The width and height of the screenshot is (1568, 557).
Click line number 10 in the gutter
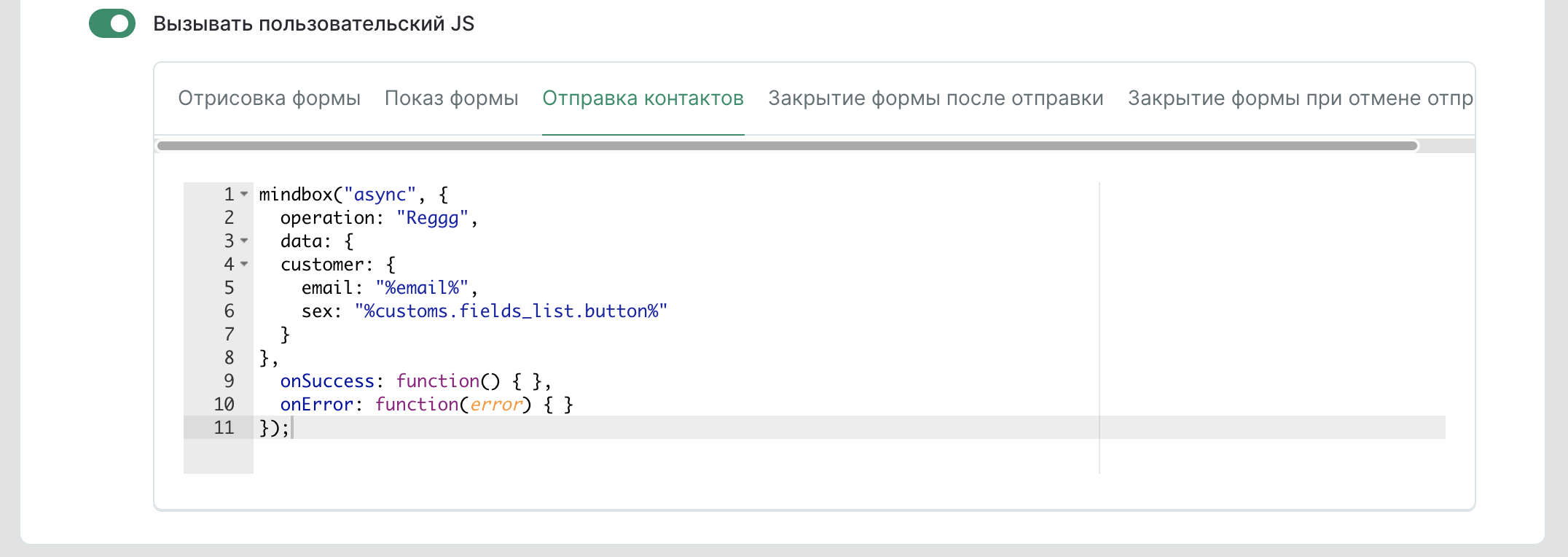(x=224, y=405)
